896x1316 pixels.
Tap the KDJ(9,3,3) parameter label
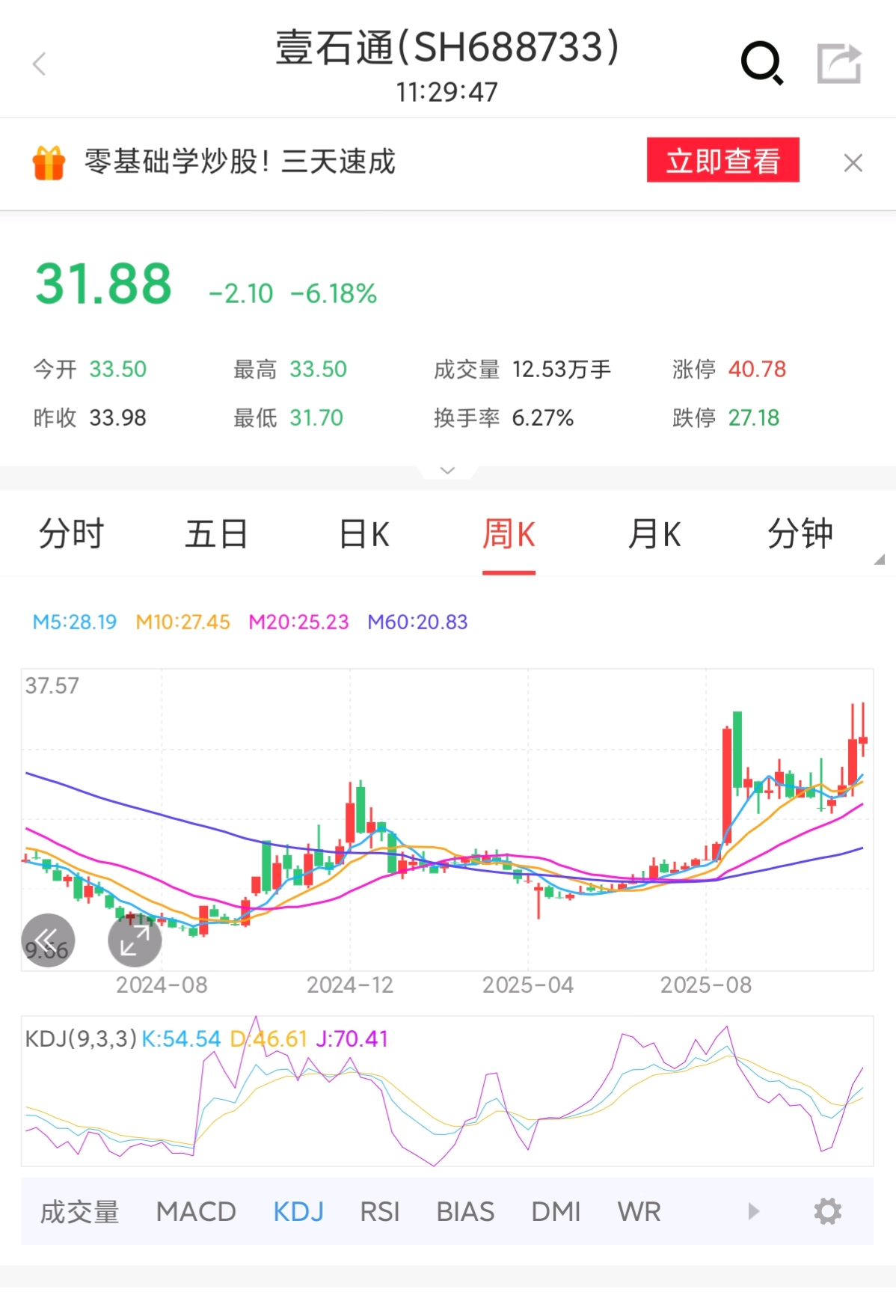point(81,1038)
